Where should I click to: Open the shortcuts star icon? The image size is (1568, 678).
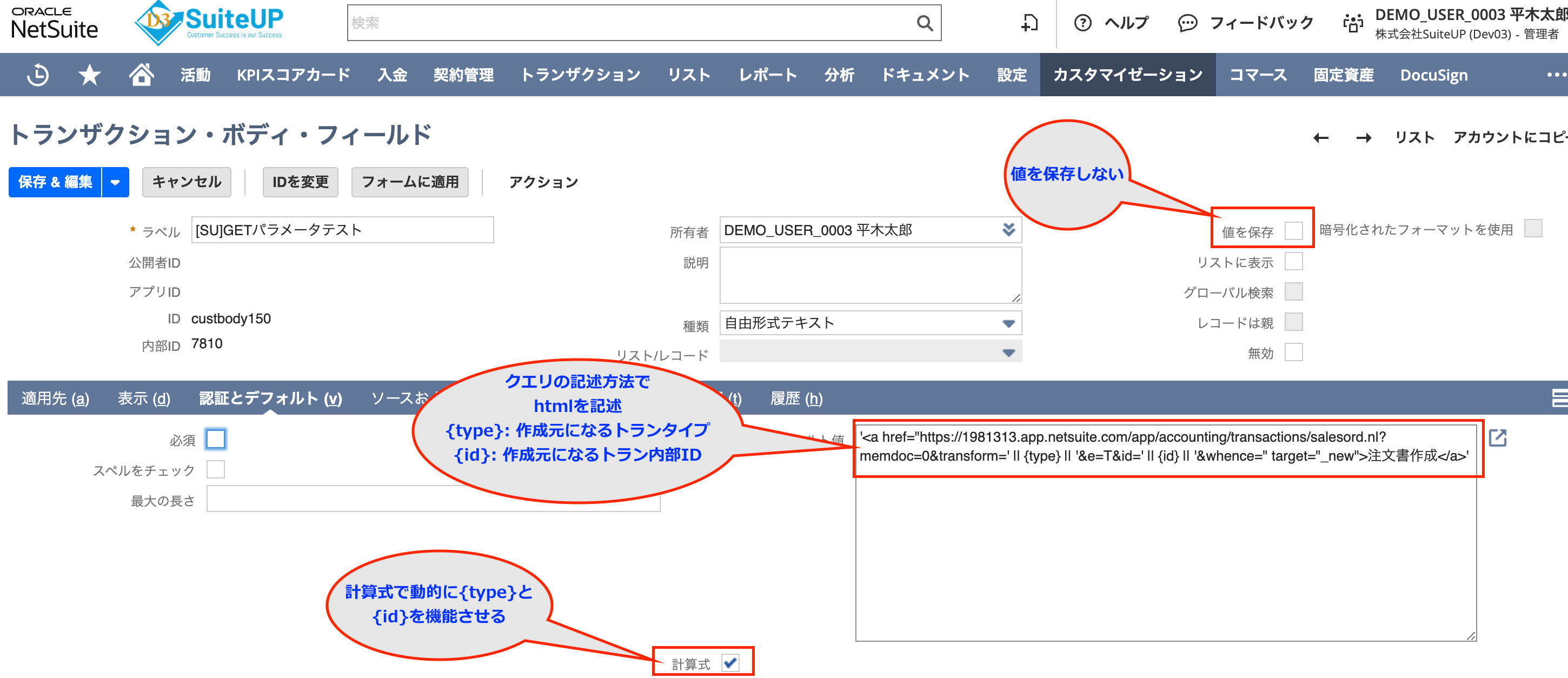click(89, 75)
